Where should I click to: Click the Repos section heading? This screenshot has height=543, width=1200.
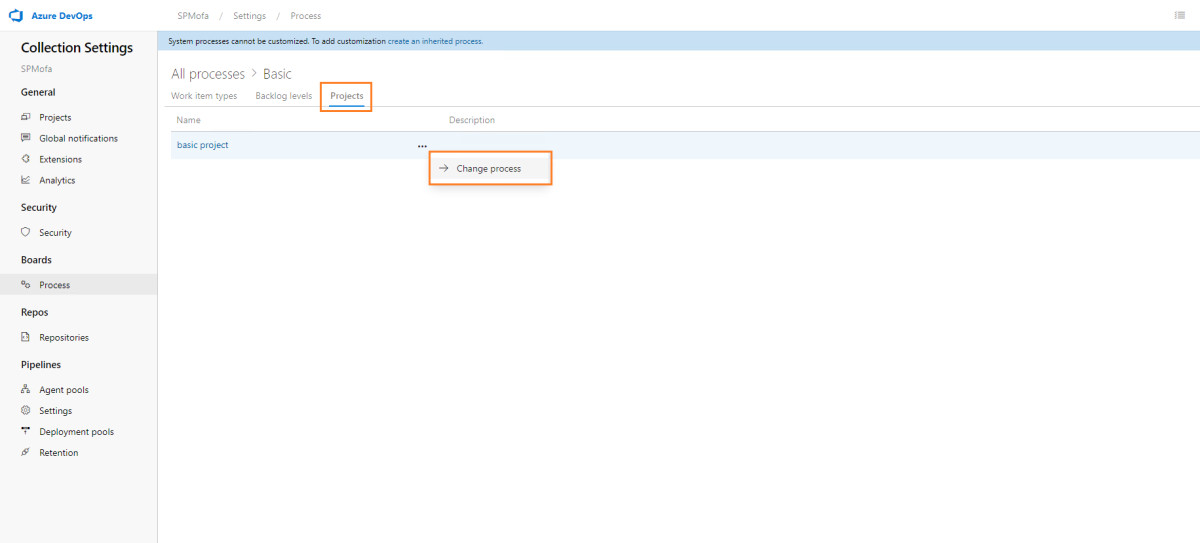click(x=35, y=312)
